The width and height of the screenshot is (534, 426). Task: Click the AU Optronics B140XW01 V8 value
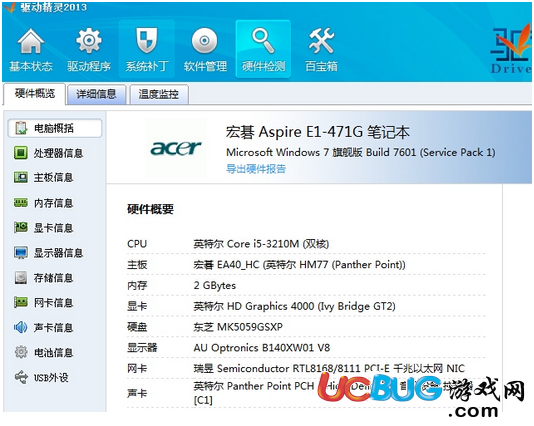coord(262,348)
